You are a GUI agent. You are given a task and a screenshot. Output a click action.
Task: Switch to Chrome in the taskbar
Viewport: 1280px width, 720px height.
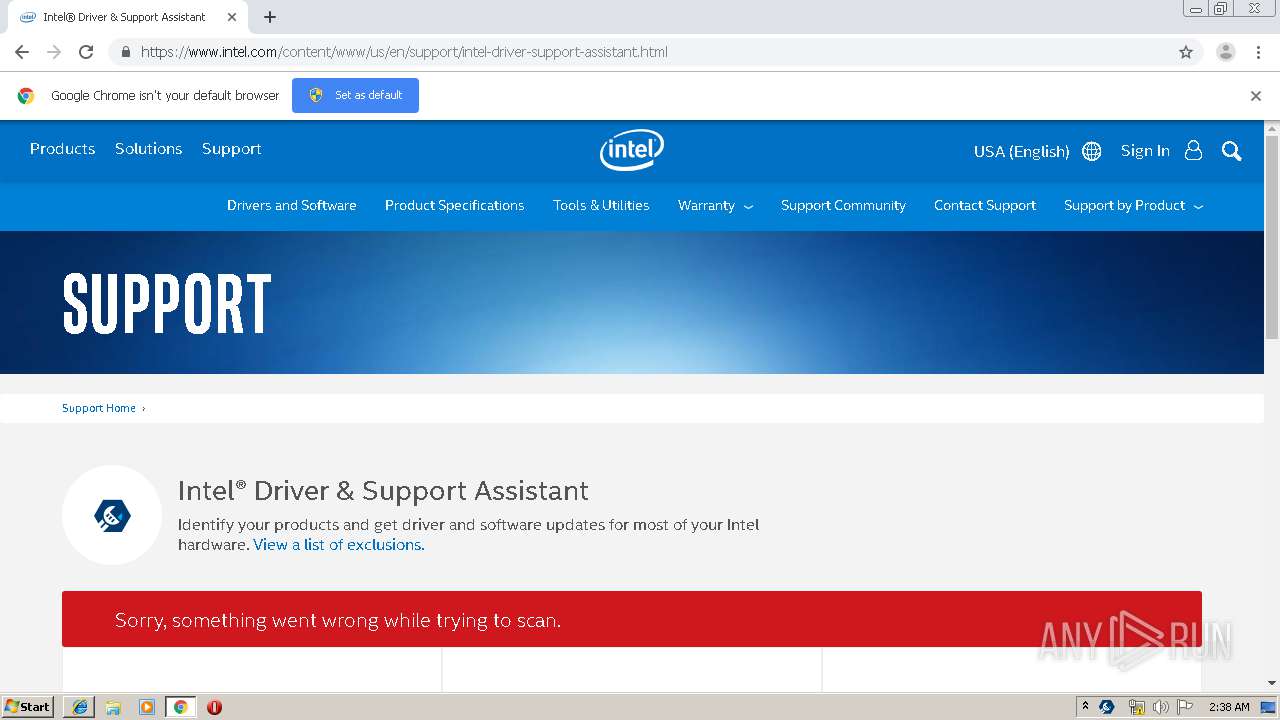180,707
